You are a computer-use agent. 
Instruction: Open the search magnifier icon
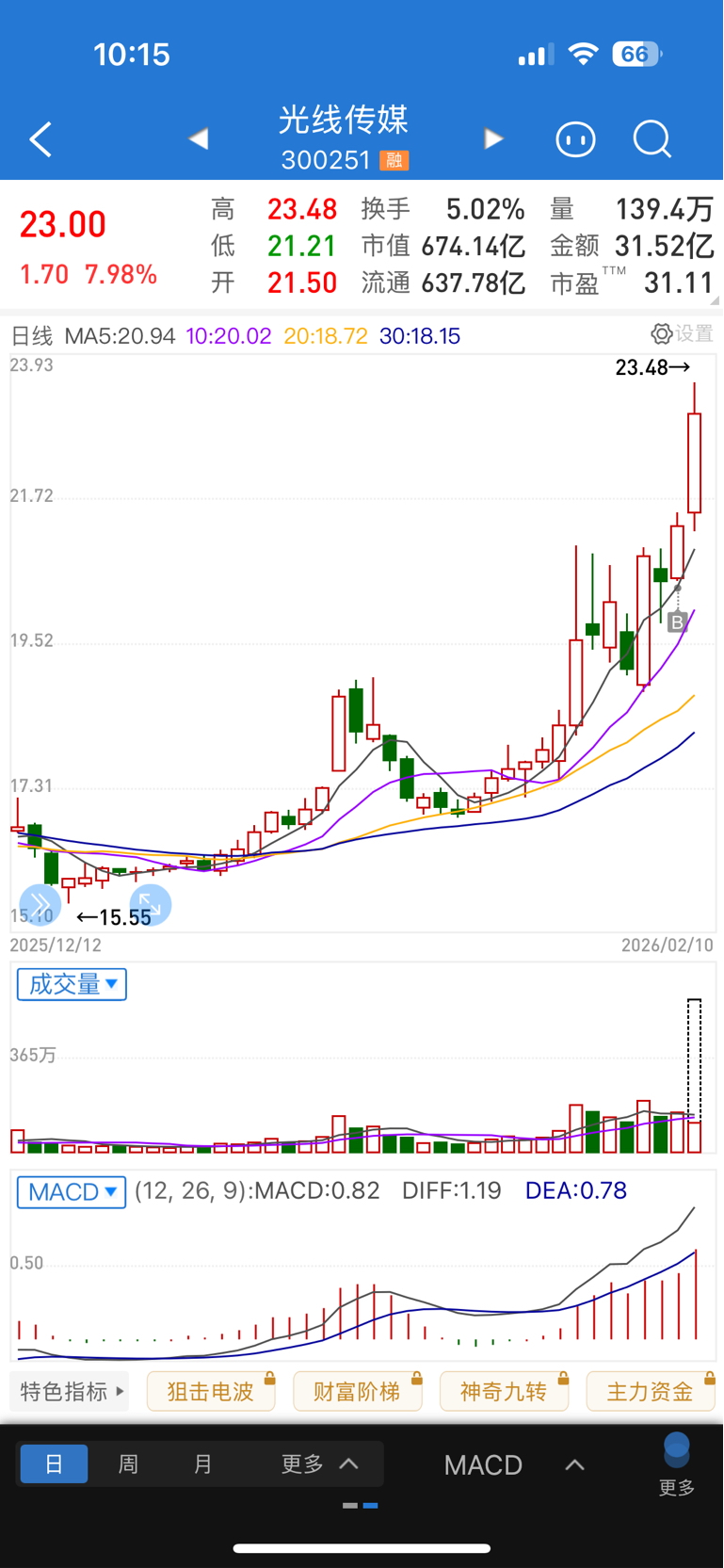(652, 139)
